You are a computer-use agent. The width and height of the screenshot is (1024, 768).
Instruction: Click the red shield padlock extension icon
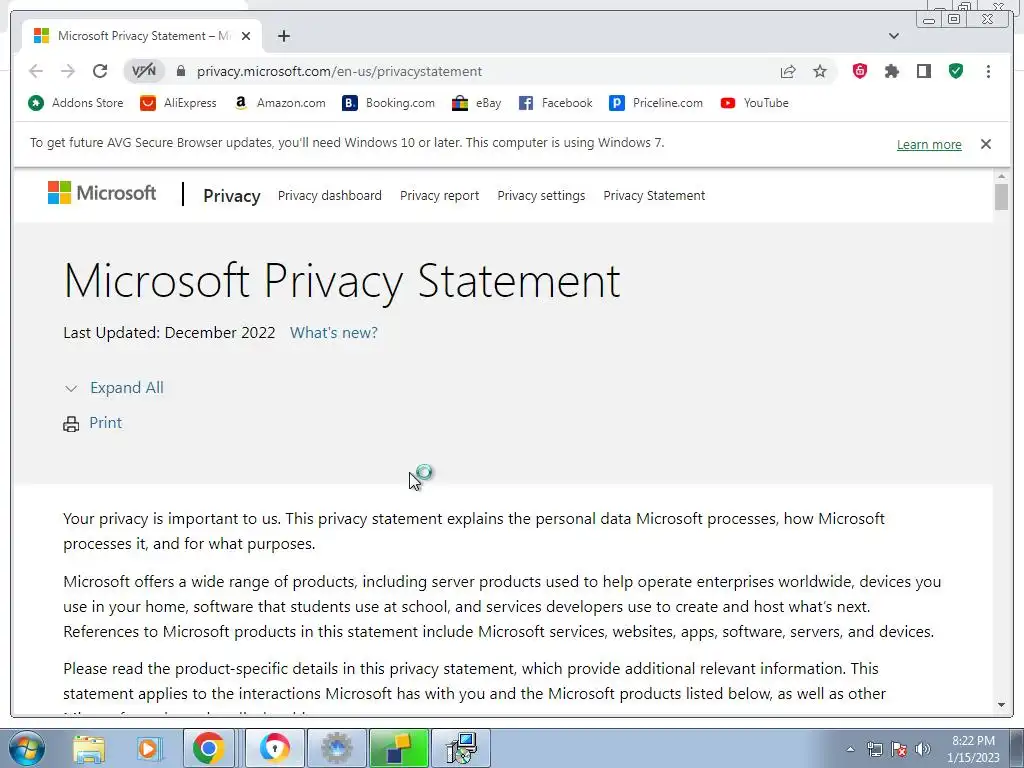click(860, 71)
